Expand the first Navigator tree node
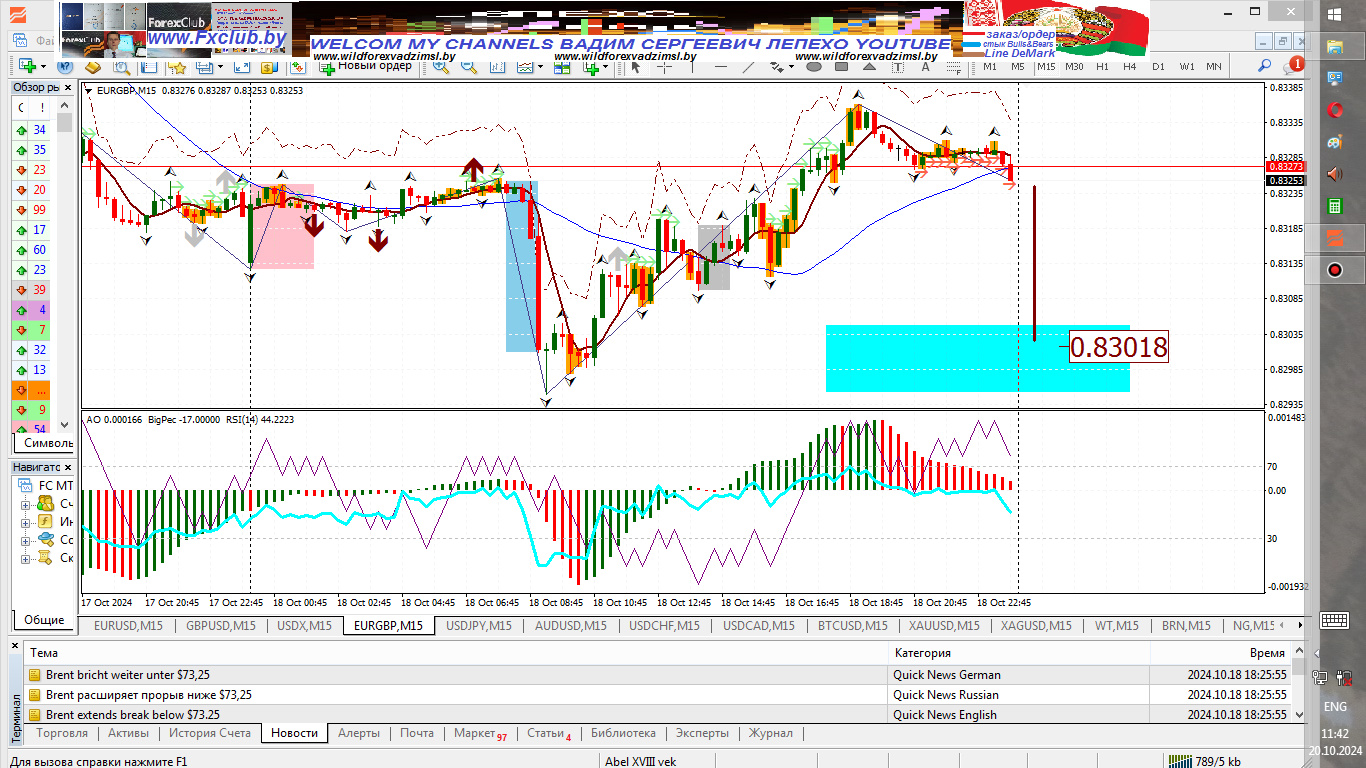1366x768 pixels. 26,504
